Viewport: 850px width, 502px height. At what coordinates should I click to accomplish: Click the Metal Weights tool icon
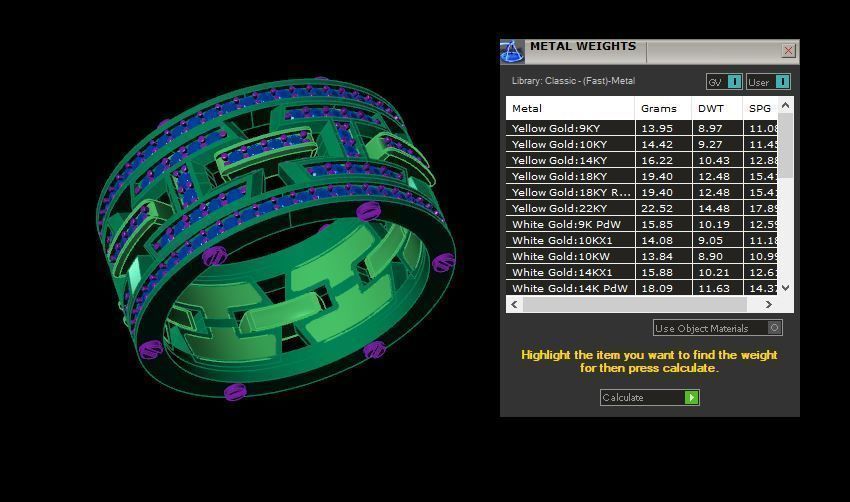click(512, 52)
